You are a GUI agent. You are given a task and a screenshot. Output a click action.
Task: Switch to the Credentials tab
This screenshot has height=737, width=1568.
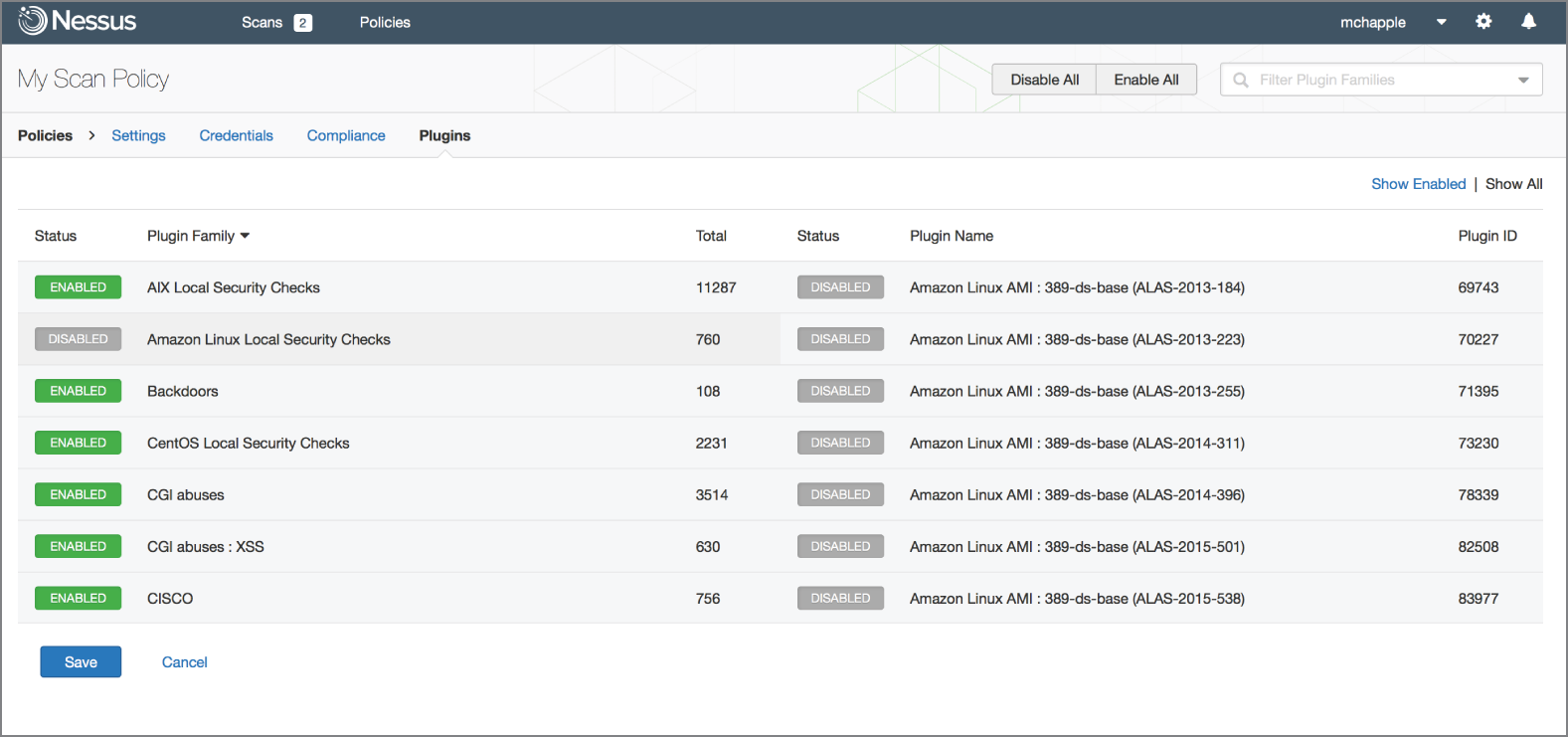[236, 135]
